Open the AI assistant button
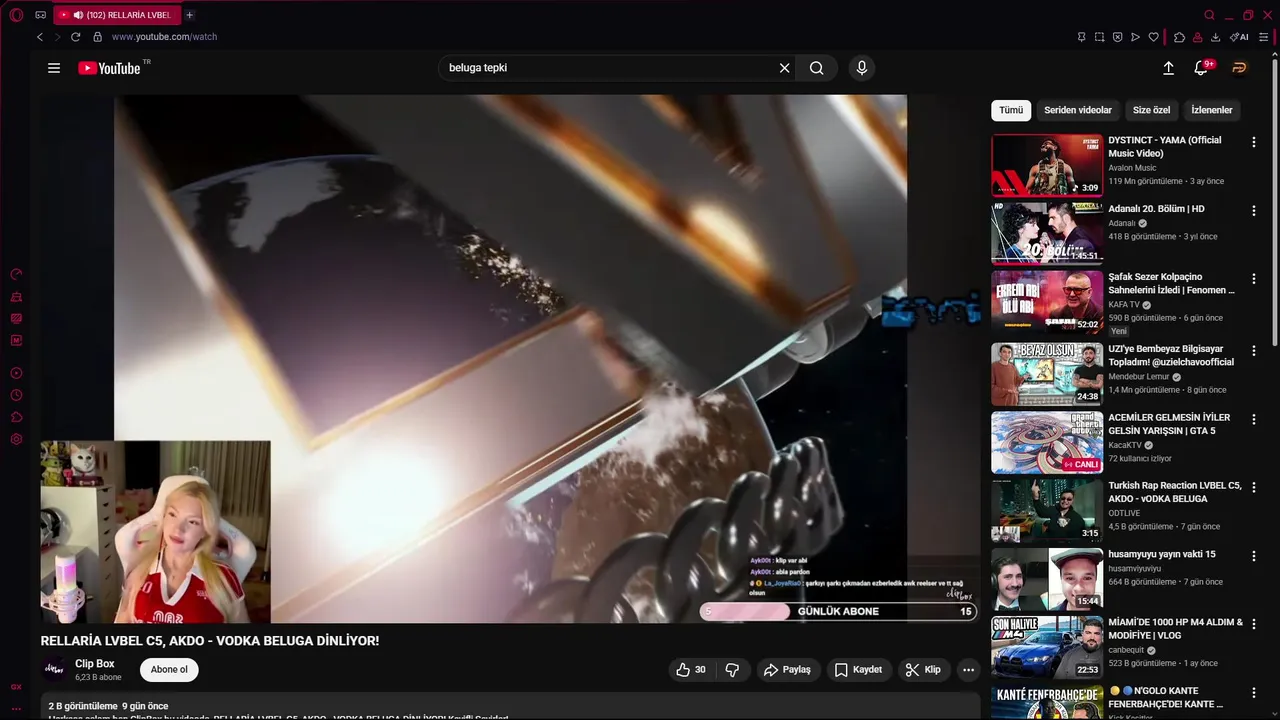Image resolution: width=1280 pixels, height=720 pixels. tap(1239, 37)
